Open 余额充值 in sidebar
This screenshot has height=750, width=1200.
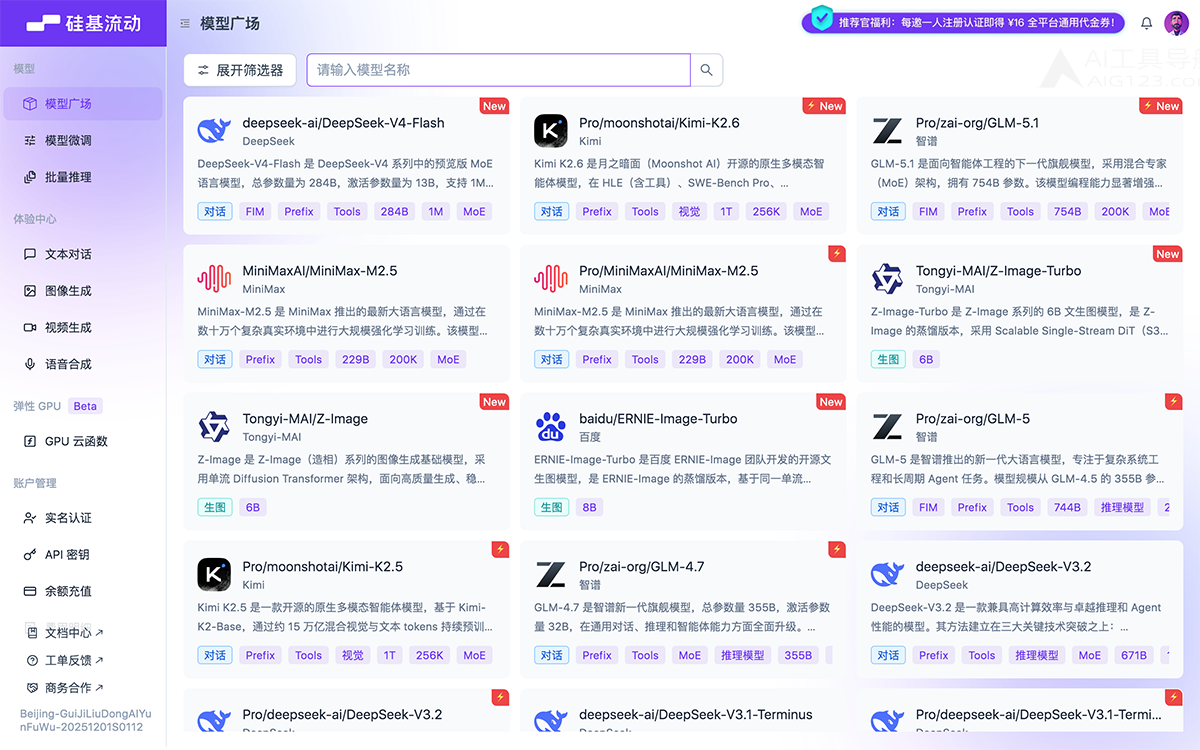(x=83, y=591)
